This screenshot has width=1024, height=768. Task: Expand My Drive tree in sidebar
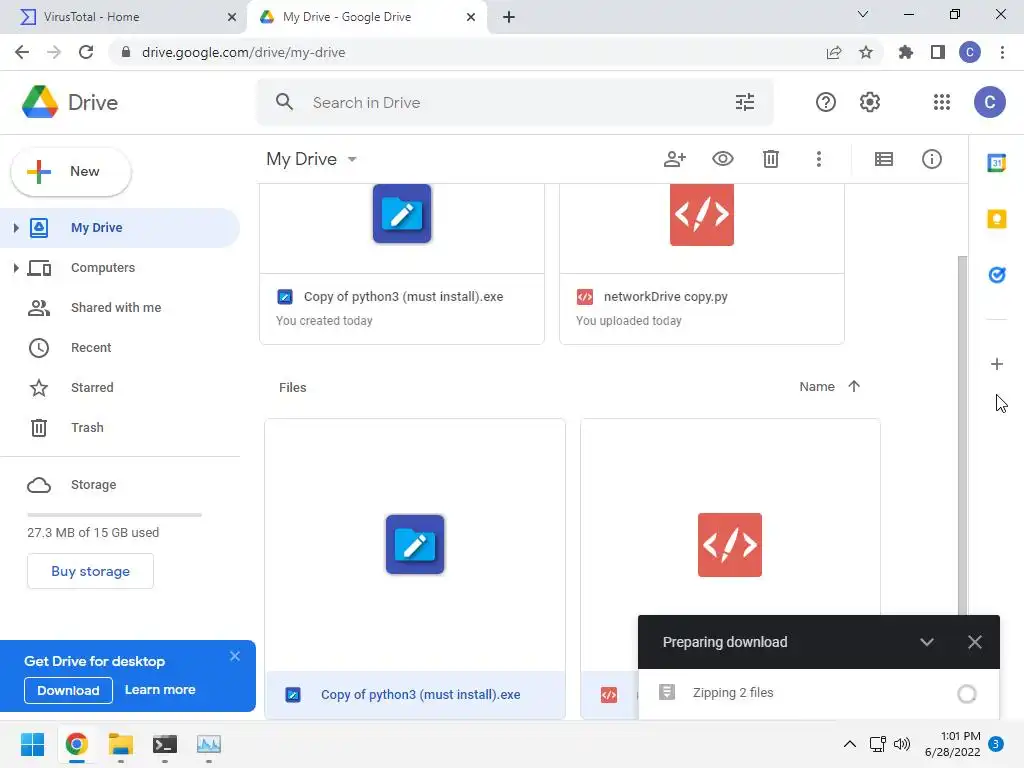click(16, 228)
